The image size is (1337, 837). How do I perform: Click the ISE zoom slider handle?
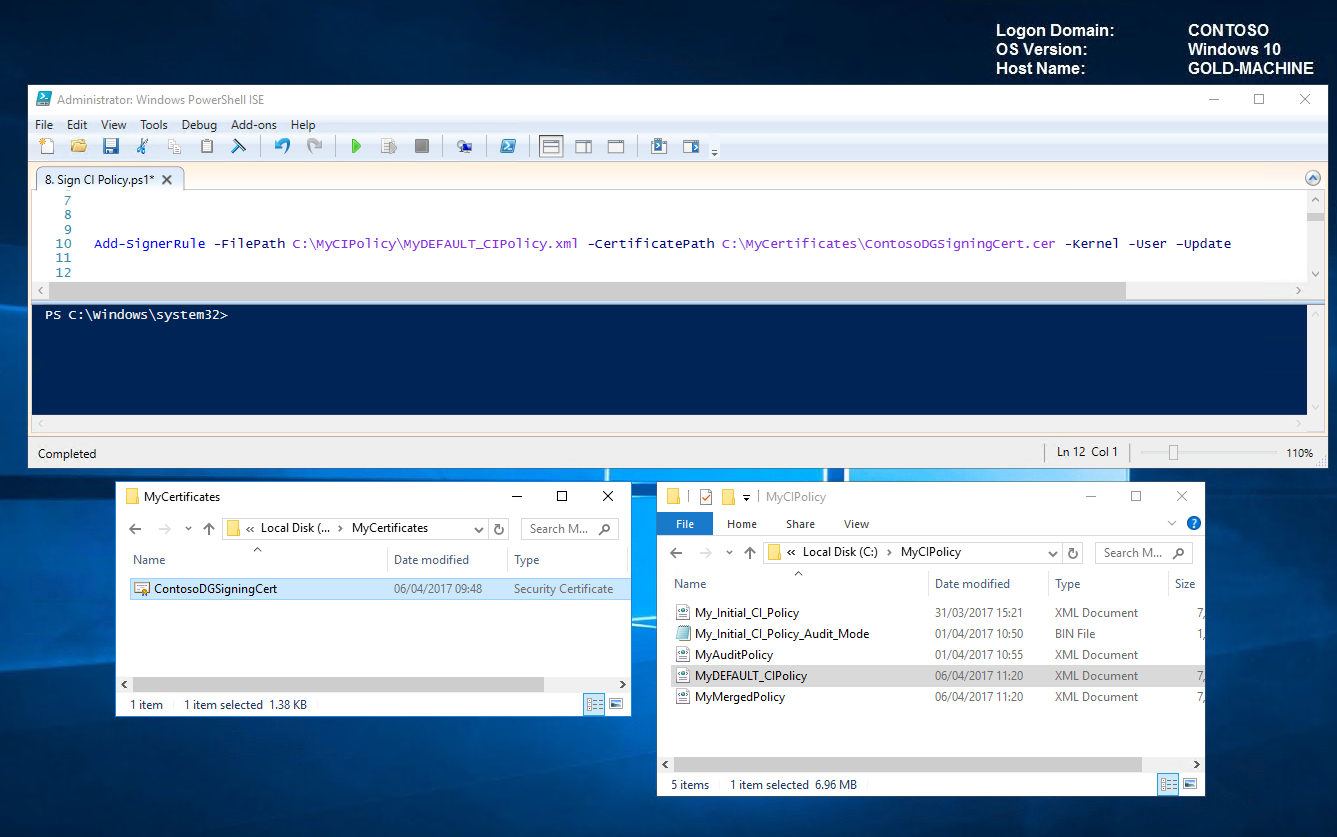pos(1173,453)
